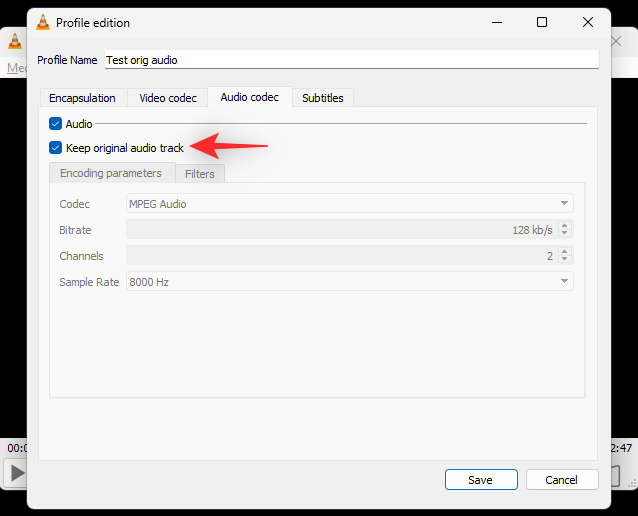Open the Encoding parameters sub-tab

point(111,173)
